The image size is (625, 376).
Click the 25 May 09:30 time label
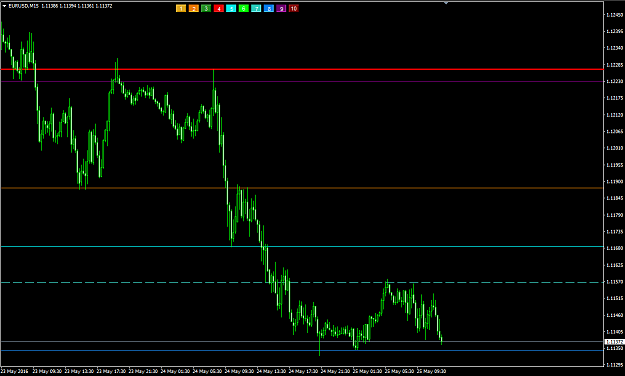click(x=431, y=371)
